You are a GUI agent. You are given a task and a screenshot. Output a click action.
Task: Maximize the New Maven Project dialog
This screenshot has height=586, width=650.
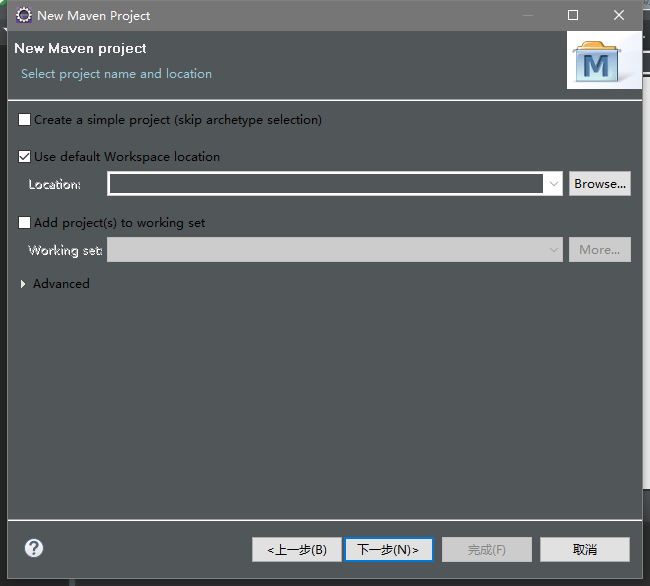coord(573,15)
